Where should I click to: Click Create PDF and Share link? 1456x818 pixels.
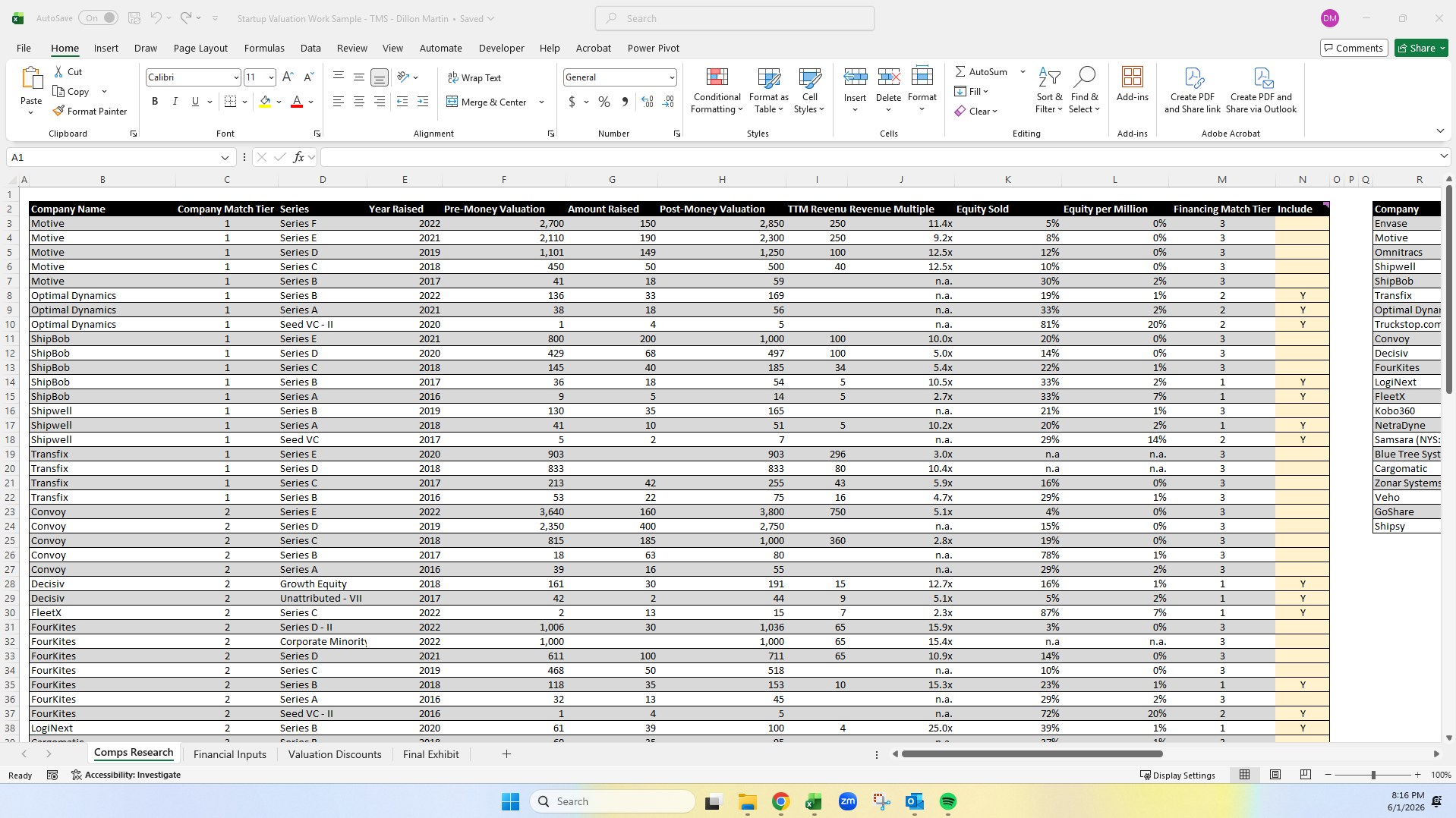tap(1193, 90)
